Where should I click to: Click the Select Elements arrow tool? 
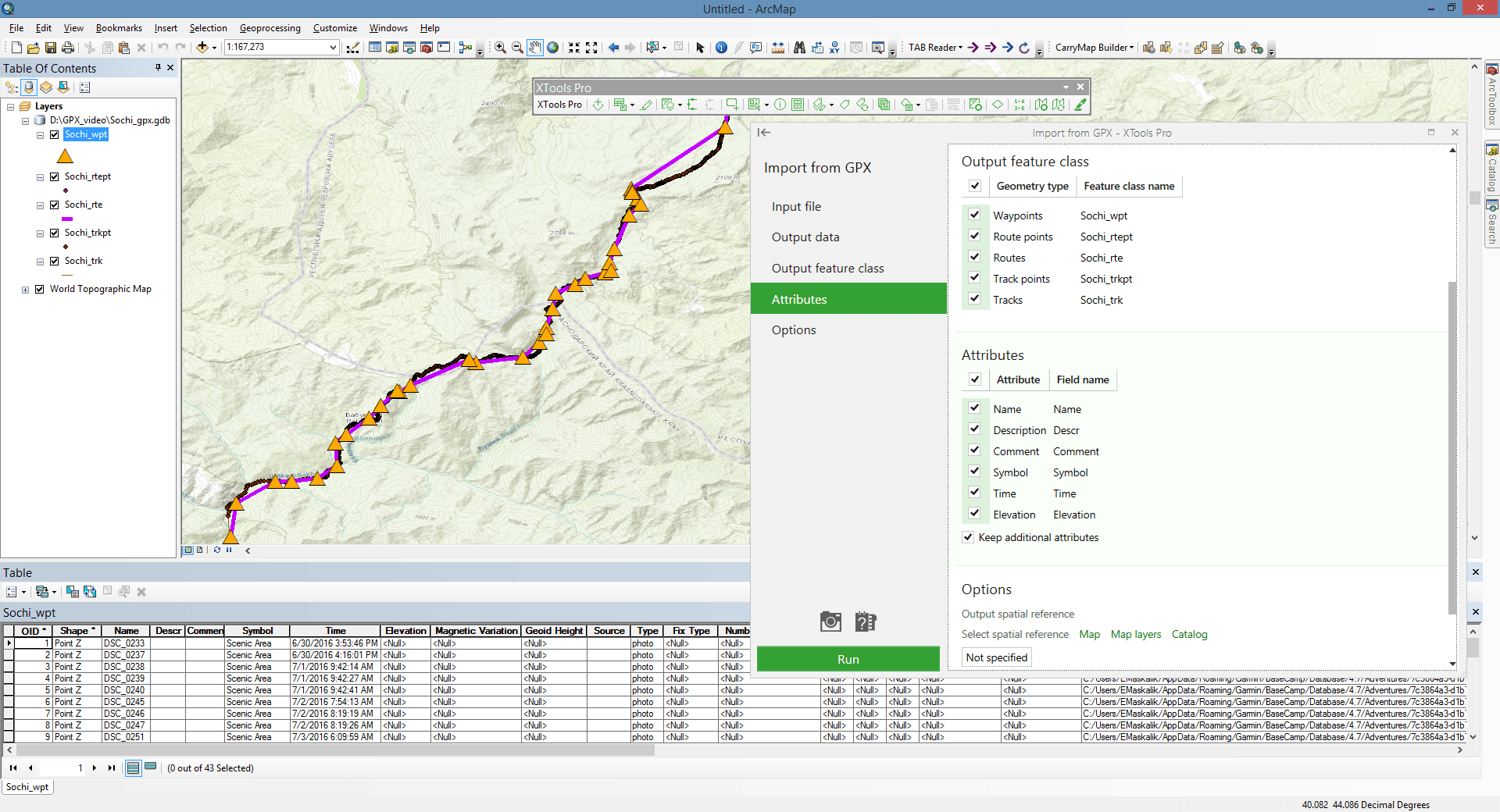tap(700, 48)
